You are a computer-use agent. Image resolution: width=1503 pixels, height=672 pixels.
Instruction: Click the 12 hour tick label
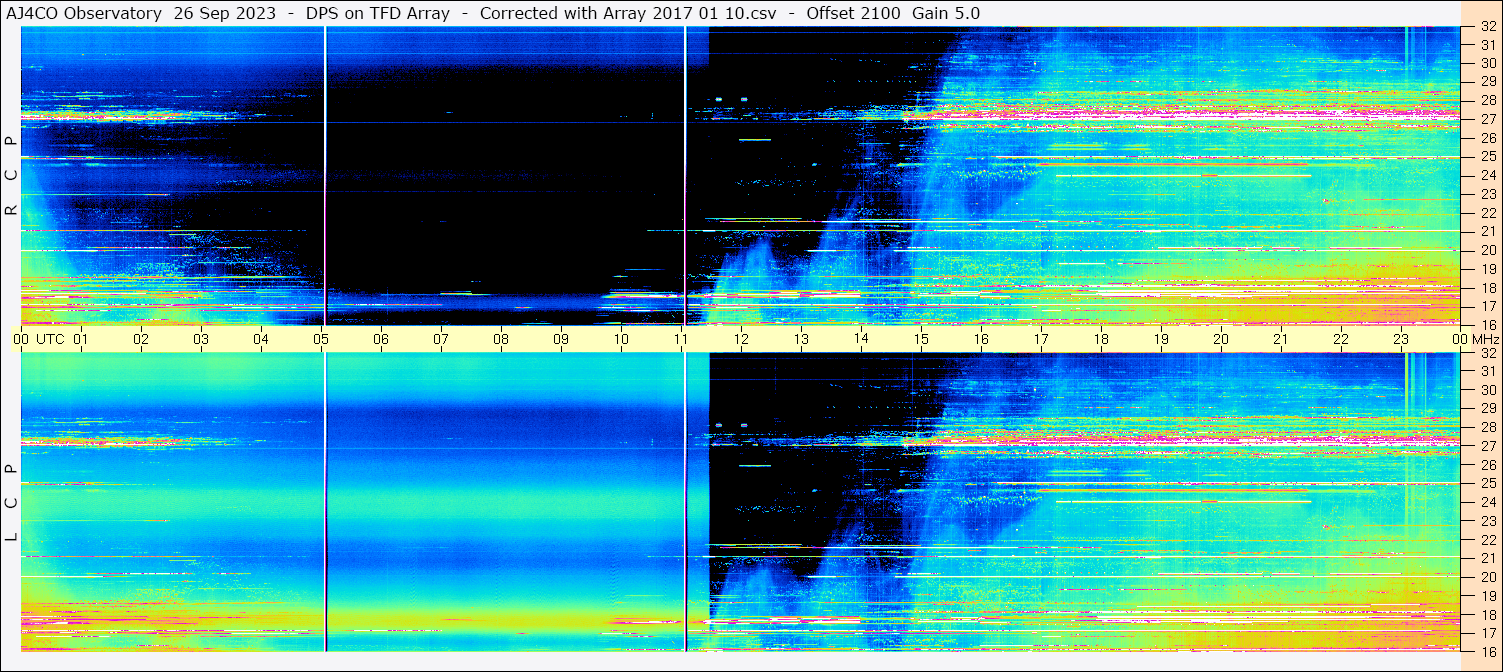[741, 339]
